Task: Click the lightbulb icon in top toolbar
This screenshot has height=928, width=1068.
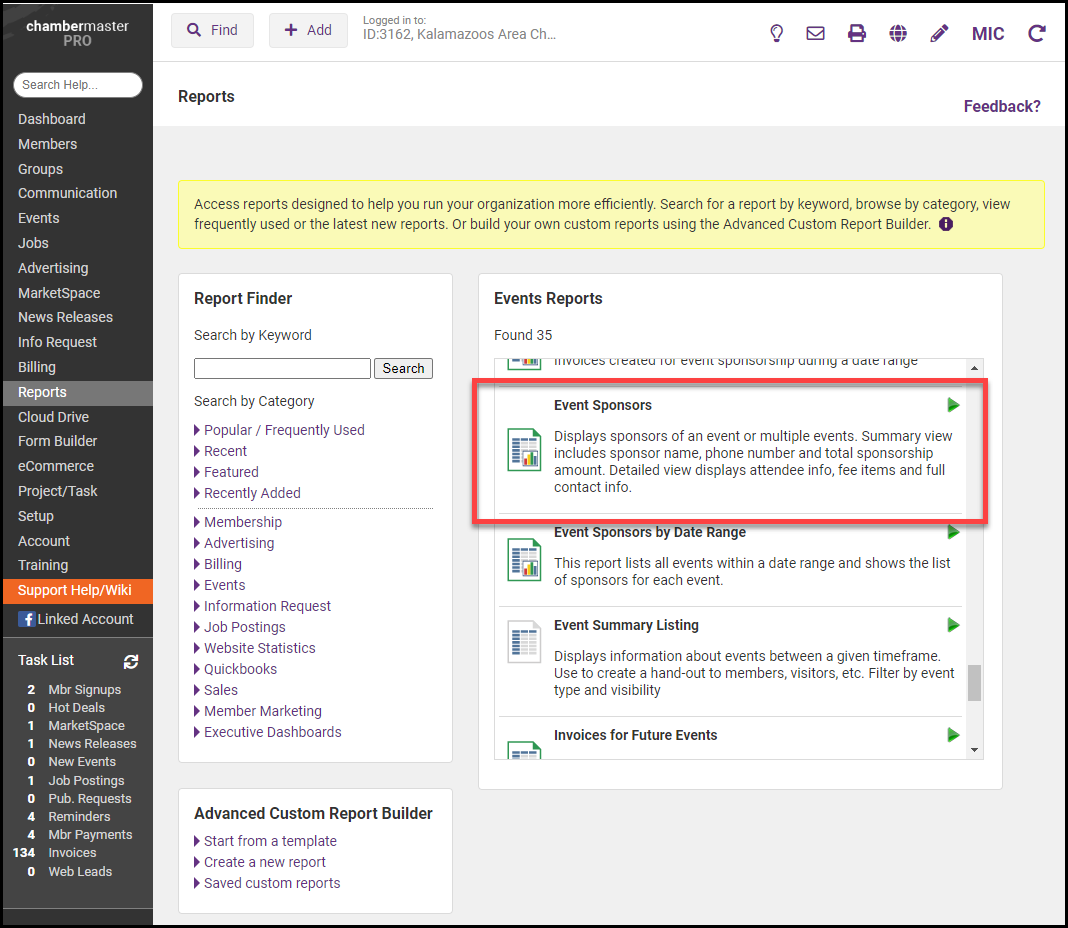Action: pyautogui.click(x=776, y=33)
